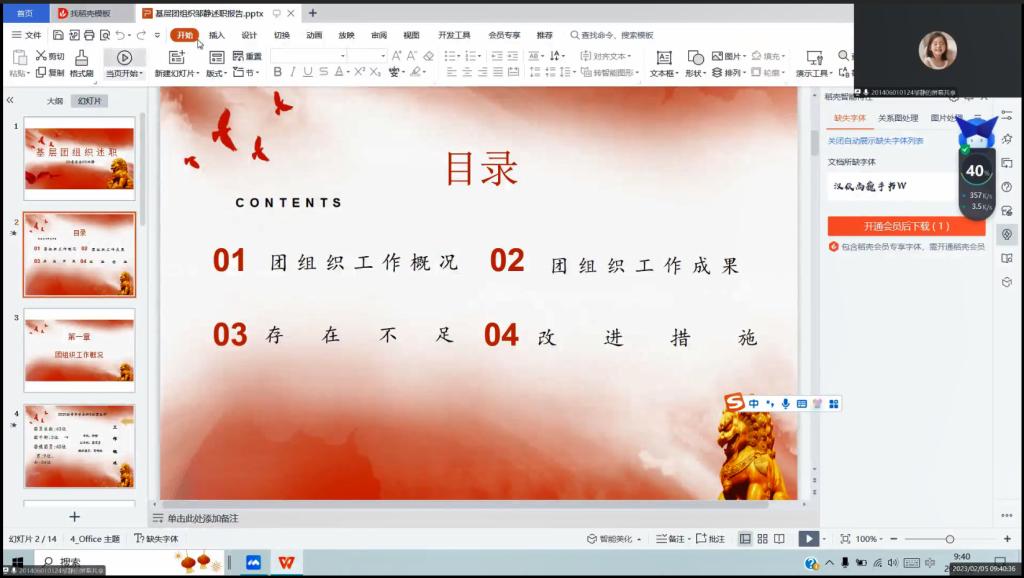Start slideshow with the status bar play button
1024x578 pixels.
(x=807, y=539)
